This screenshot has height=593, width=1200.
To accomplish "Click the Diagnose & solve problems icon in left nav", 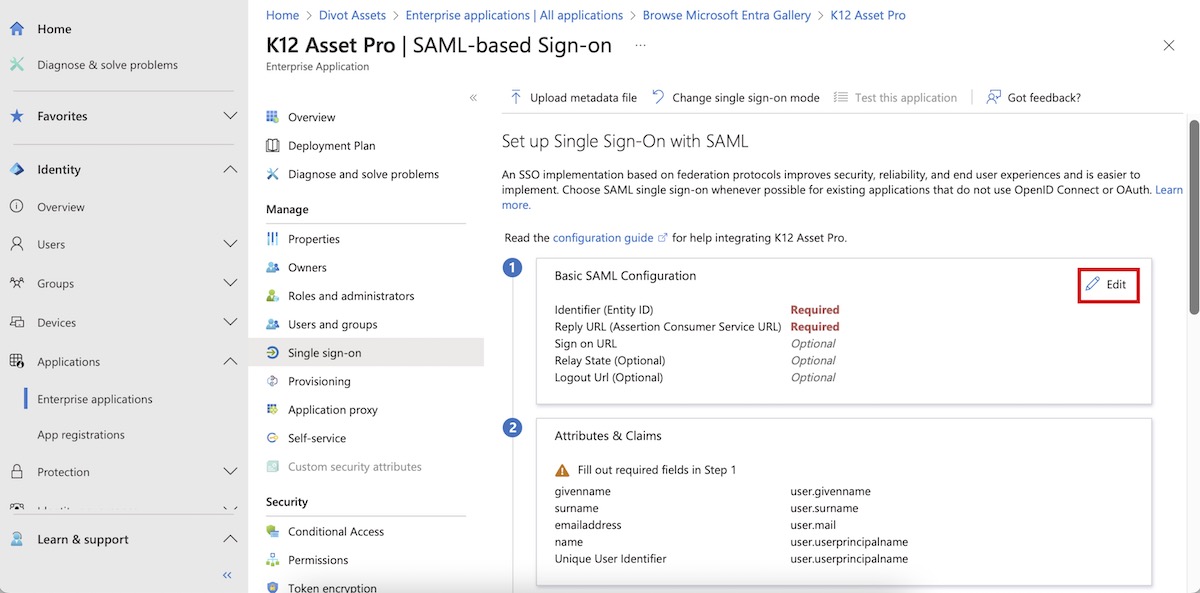I will pyautogui.click(x=17, y=65).
